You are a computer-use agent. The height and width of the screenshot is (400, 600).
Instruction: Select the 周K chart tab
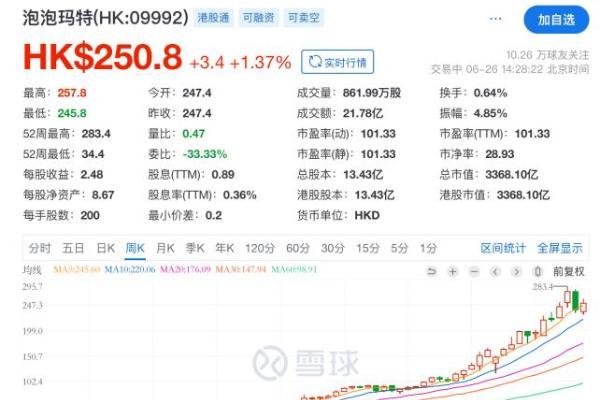(x=135, y=248)
